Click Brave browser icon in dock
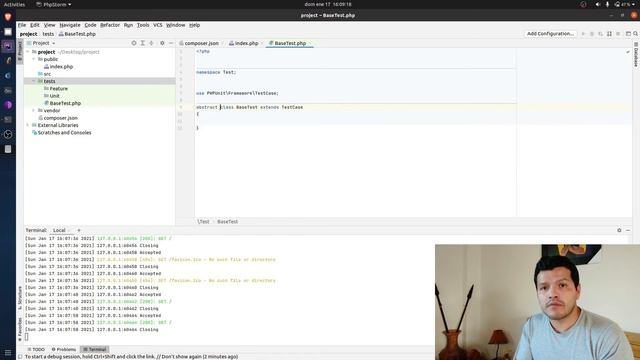Screen dimensions: 640x360 click(8, 17)
